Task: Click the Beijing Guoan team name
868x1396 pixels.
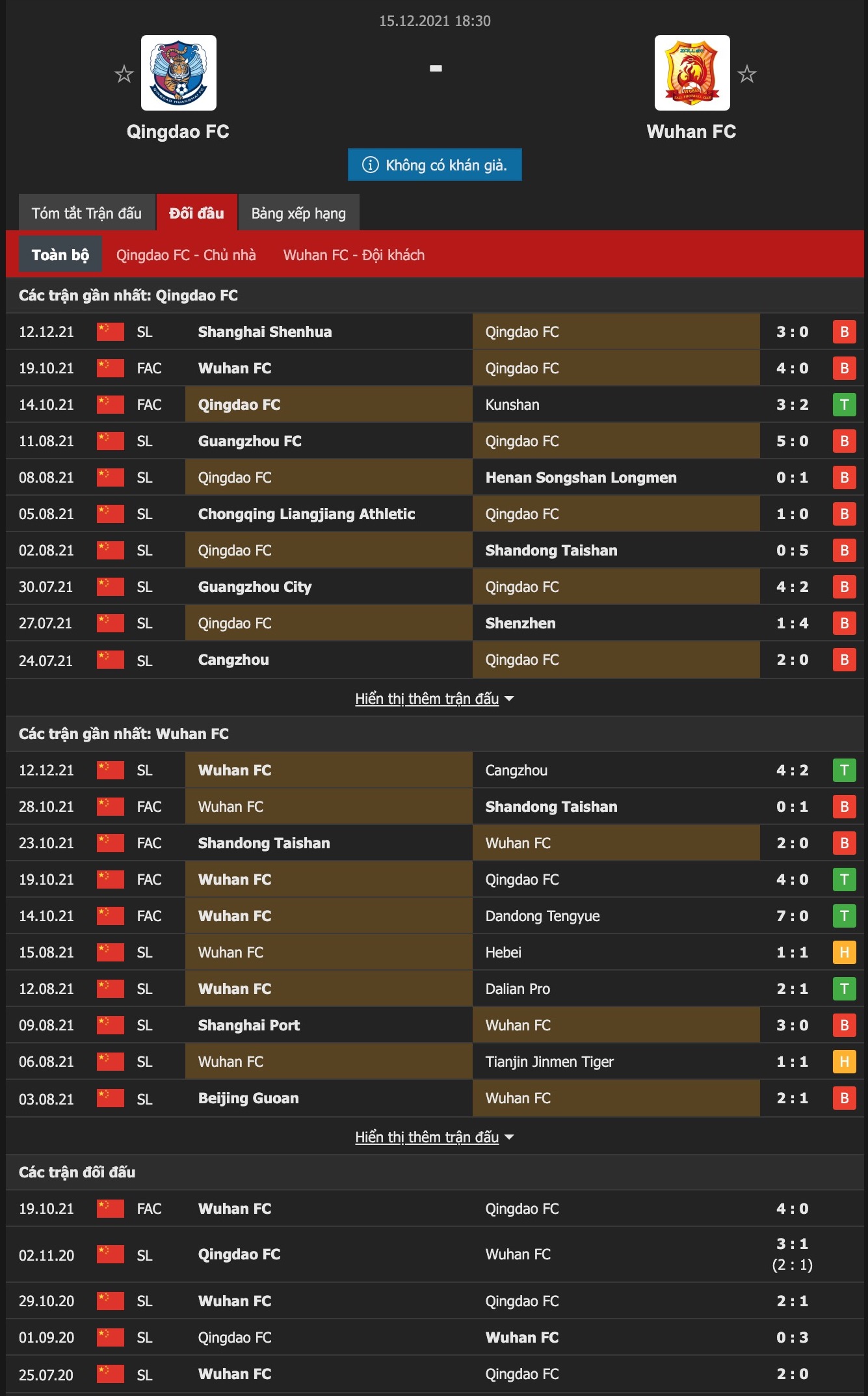Action: click(248, 1098)
